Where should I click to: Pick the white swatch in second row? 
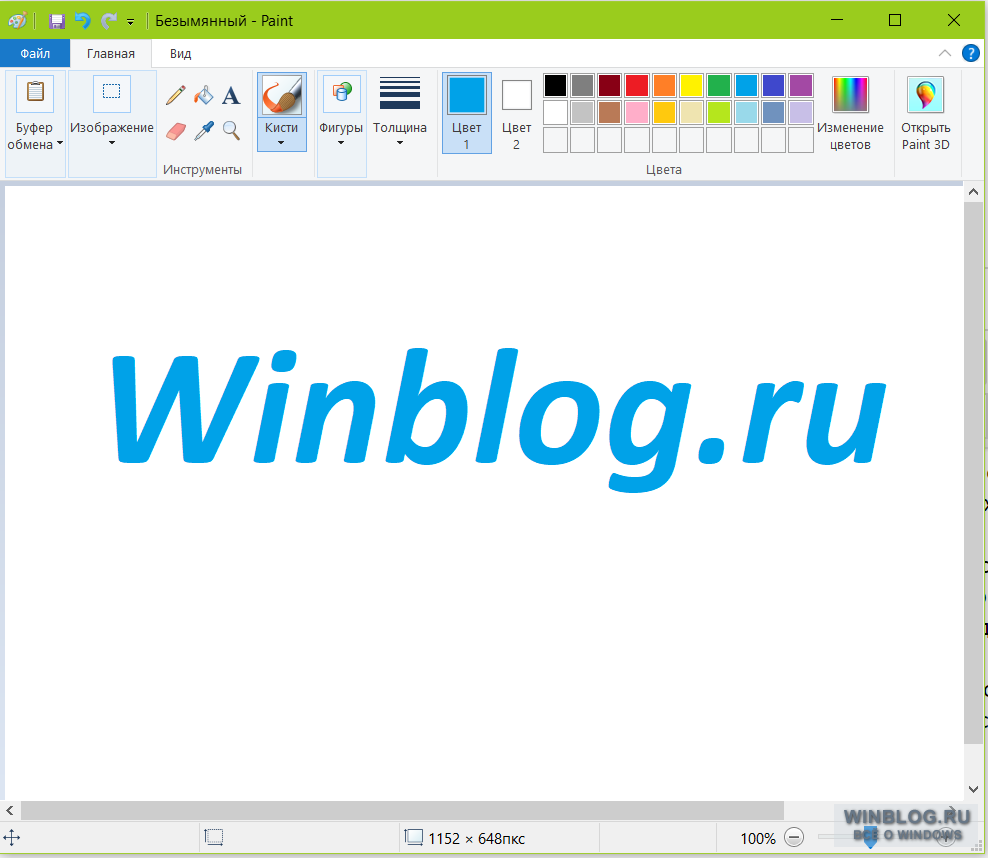pos(555,113)
